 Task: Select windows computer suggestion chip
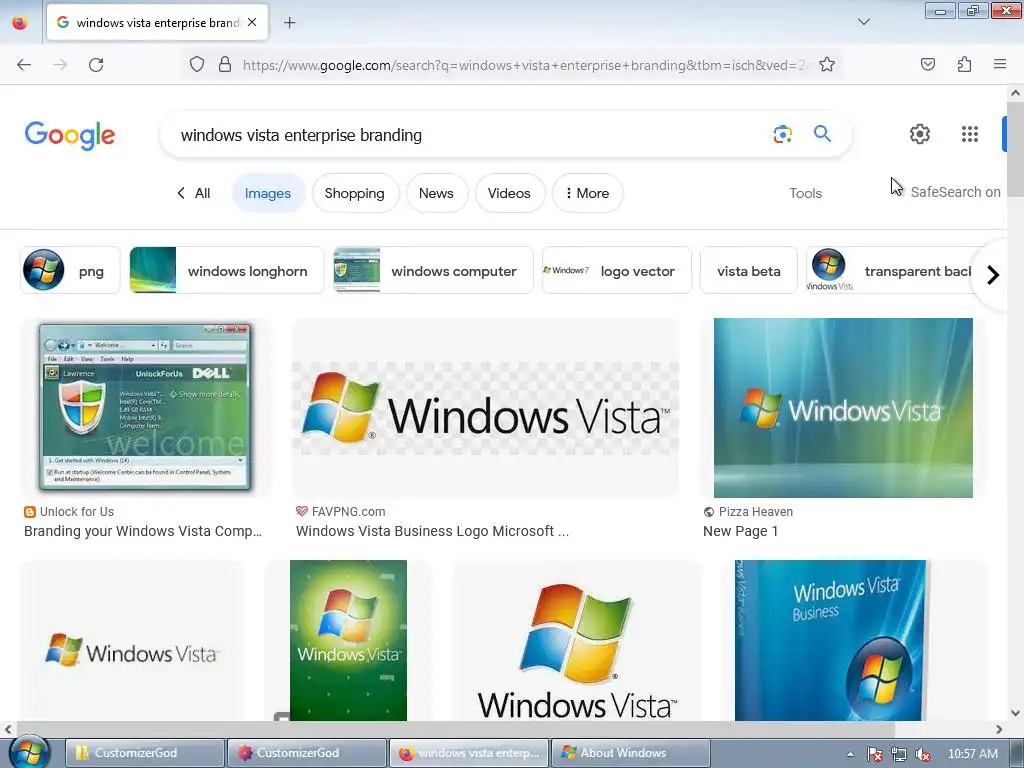point(433,270)
